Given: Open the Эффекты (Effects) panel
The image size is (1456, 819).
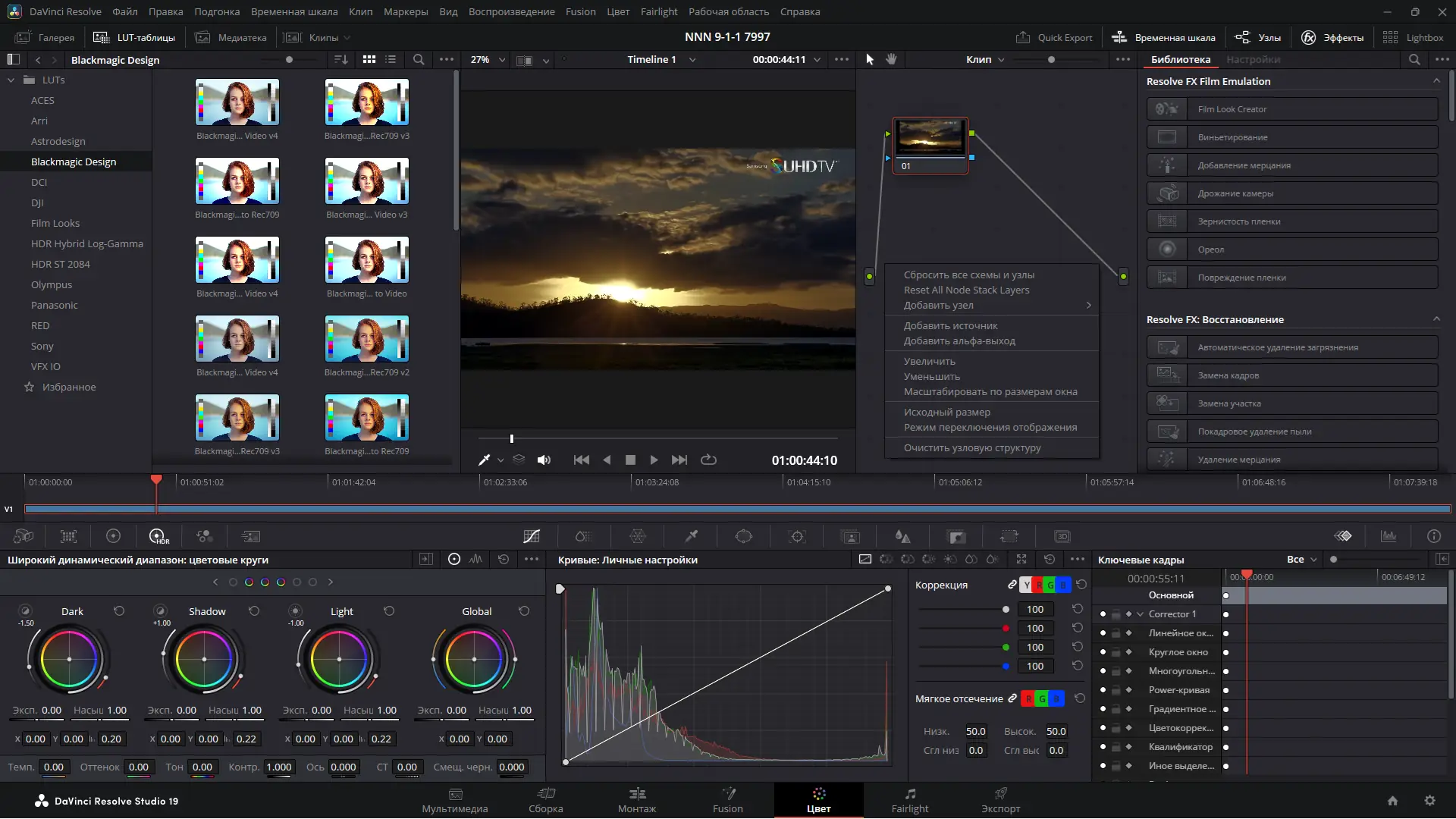Looking at the screenshot, I should point(1334,37).
